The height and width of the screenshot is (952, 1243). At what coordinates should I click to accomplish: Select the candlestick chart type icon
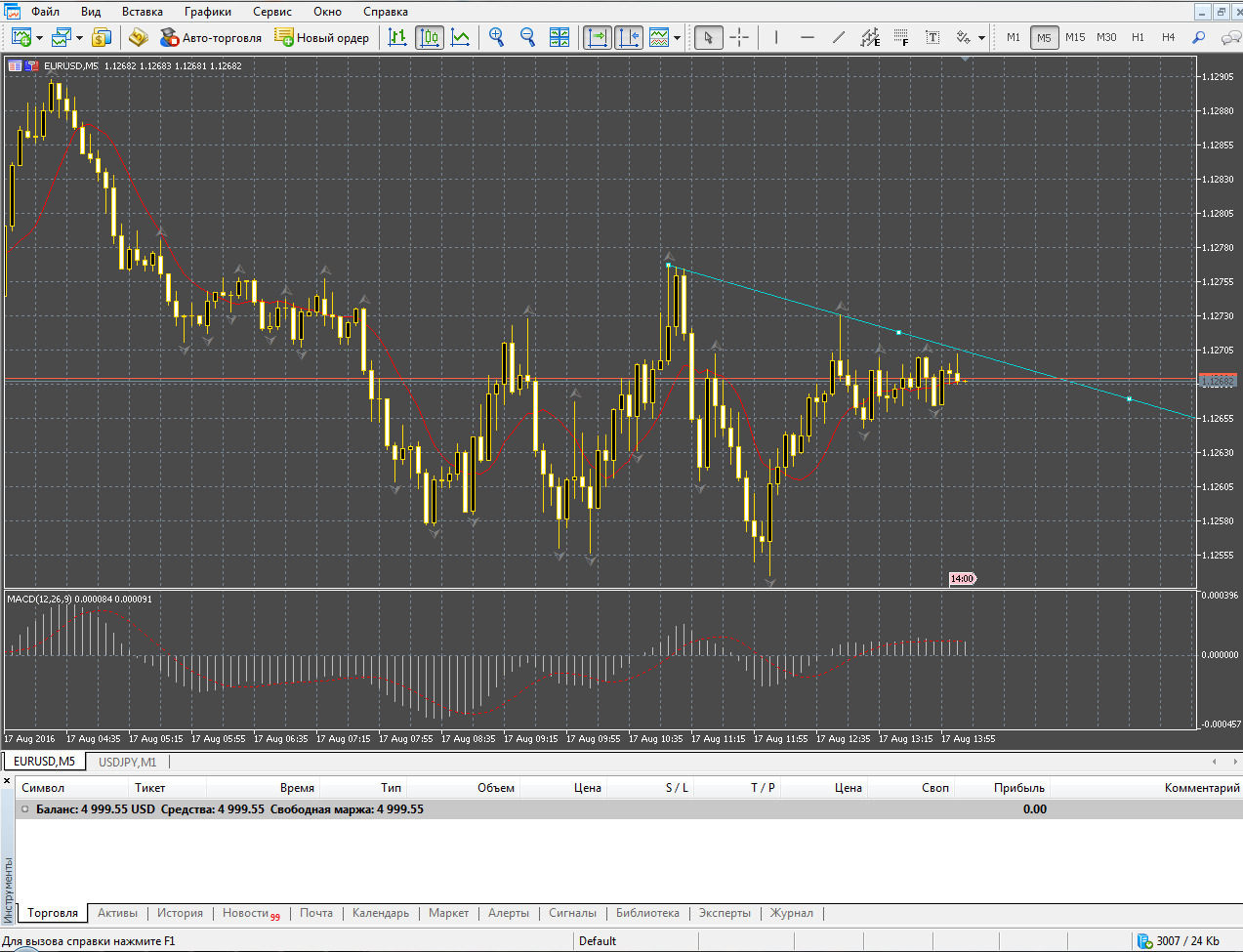[429, 37]
